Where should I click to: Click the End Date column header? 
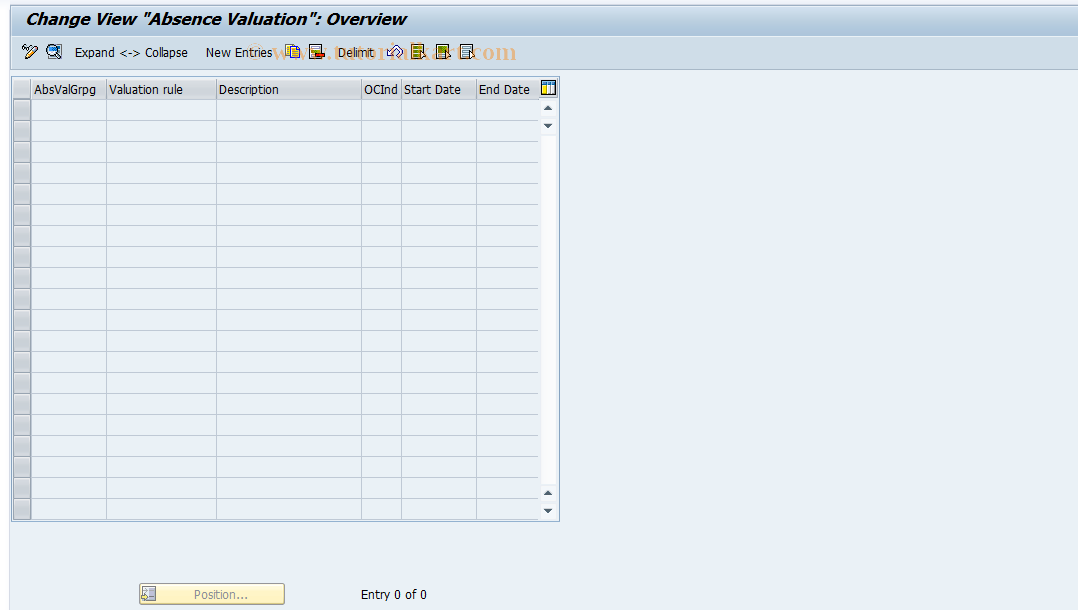[x=507, y=89]
